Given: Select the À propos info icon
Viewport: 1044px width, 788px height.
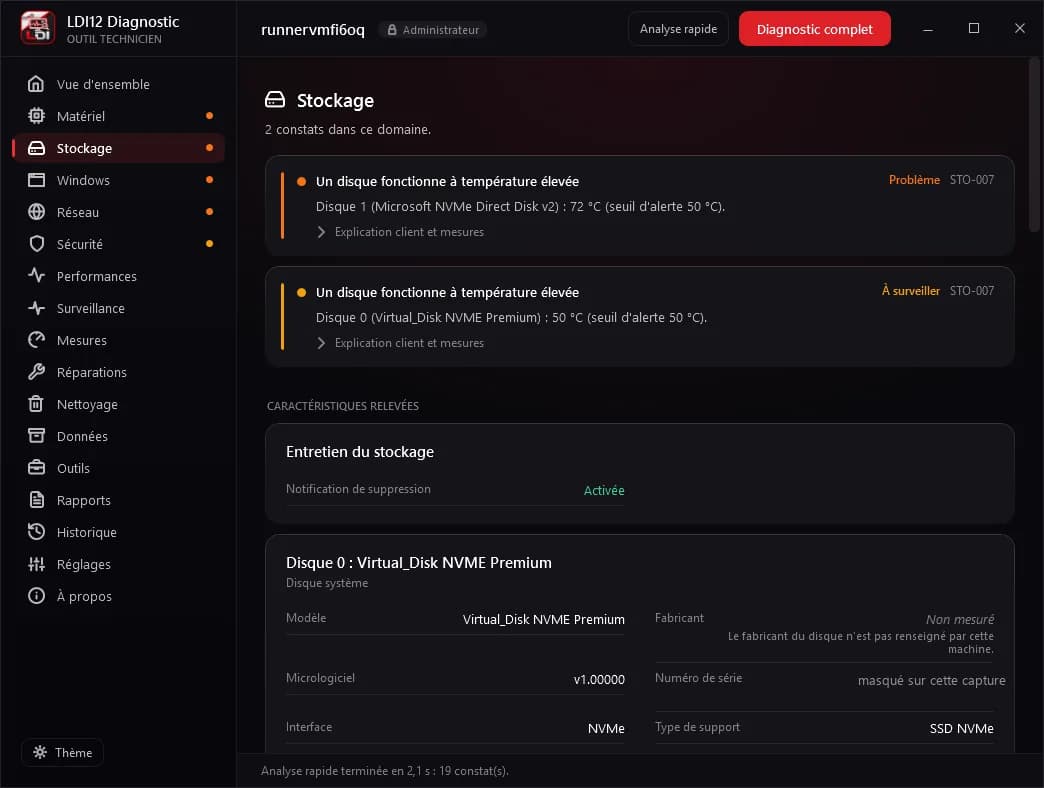Looking at the screenshot, I should 37,596.
